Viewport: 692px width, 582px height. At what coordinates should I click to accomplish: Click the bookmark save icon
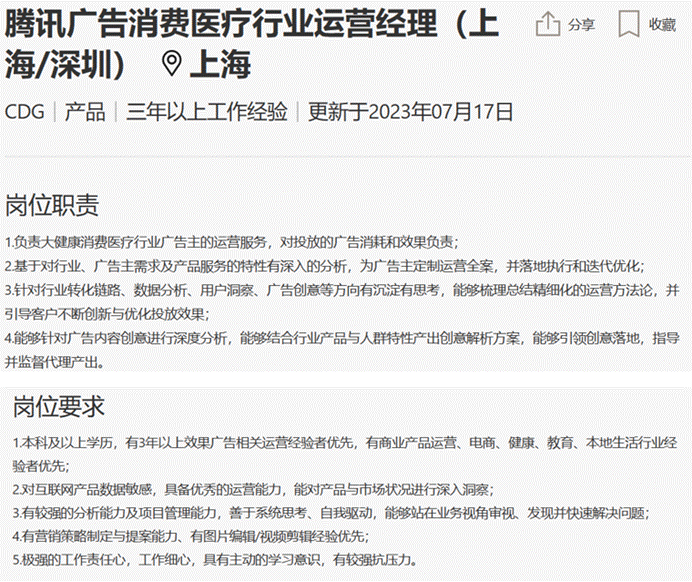[628, 24]
